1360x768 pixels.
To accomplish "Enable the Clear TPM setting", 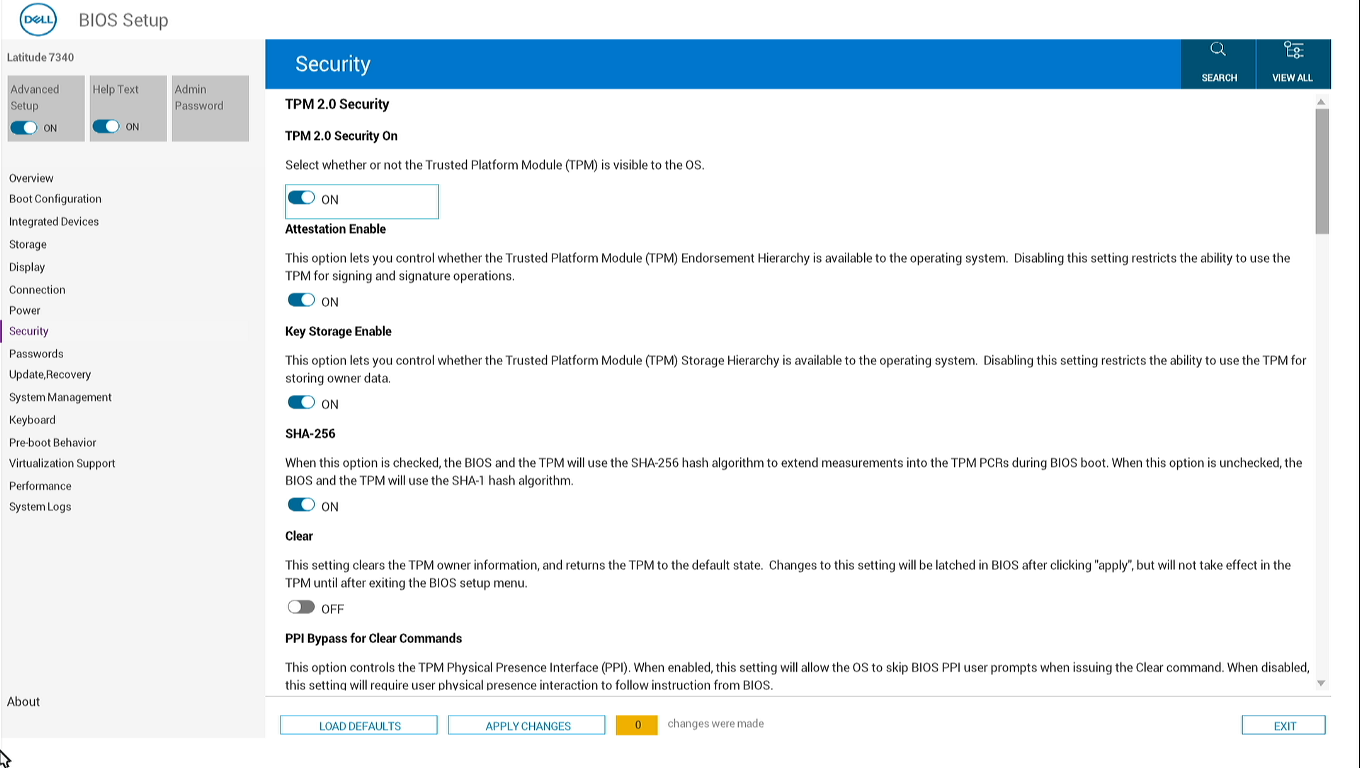I will (x=301, y=606).
